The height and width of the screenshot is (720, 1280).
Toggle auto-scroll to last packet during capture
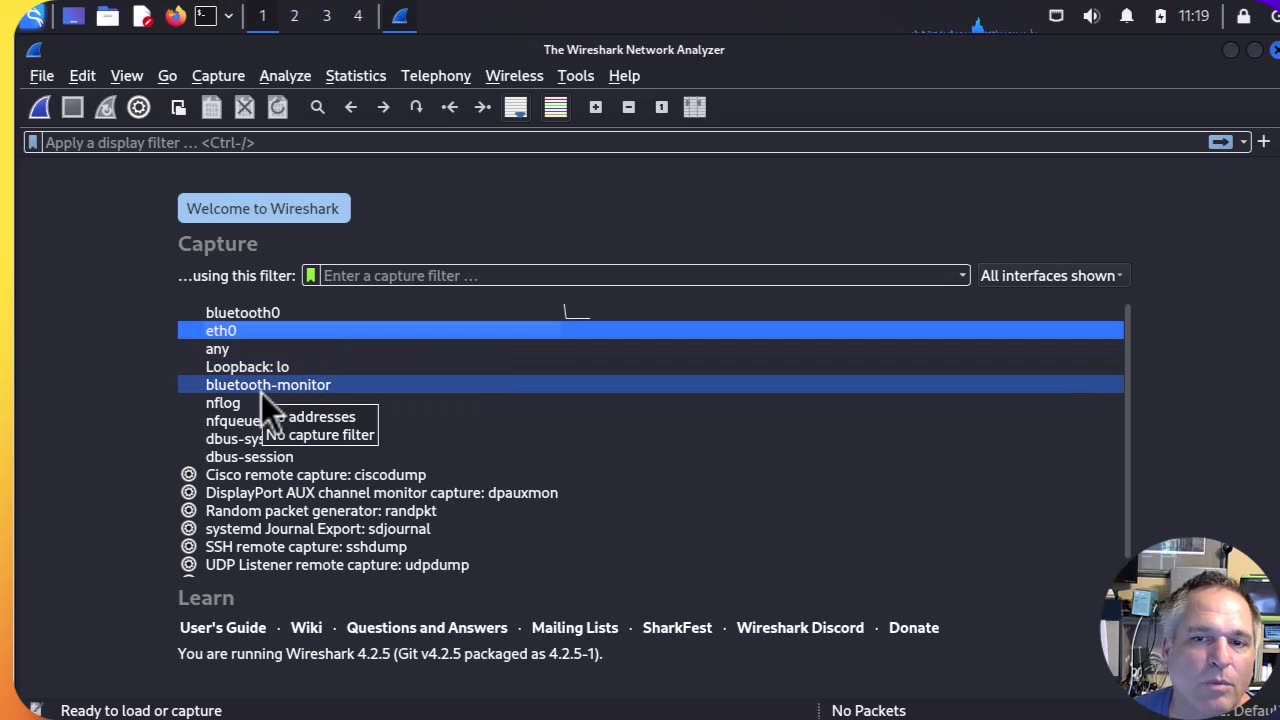(x=515, y=107)
